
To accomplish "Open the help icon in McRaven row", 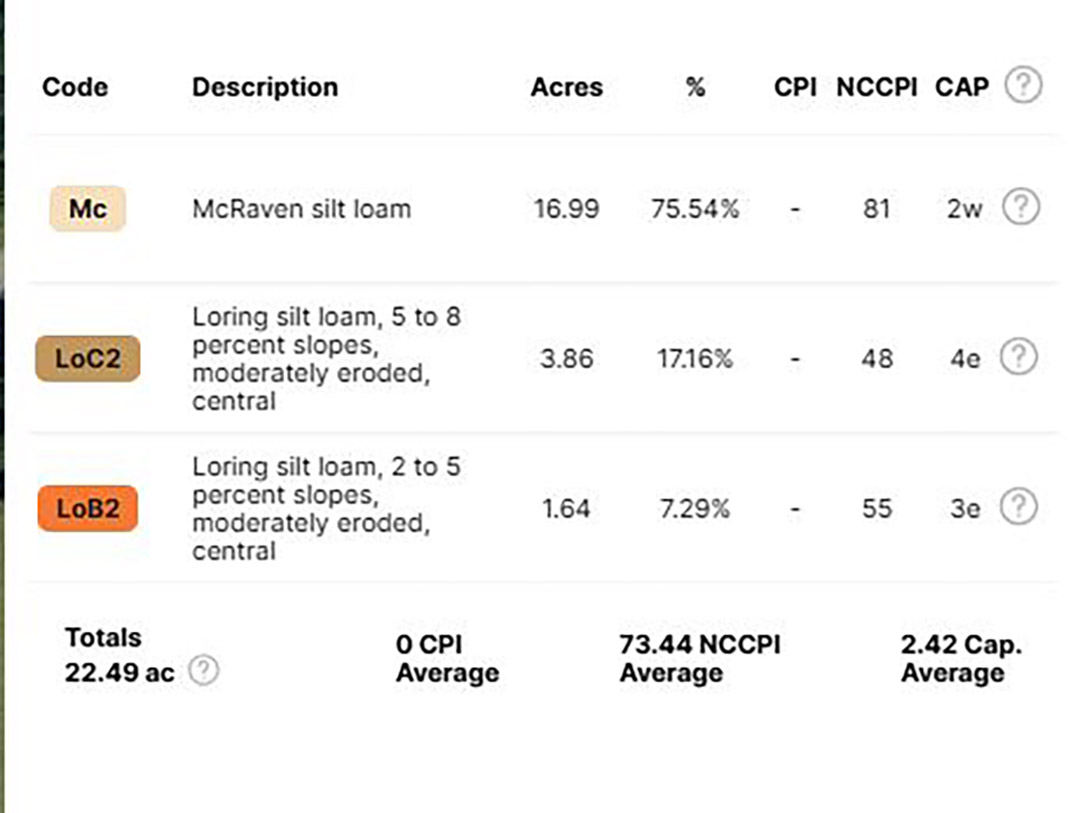I will coord(1021,207).
